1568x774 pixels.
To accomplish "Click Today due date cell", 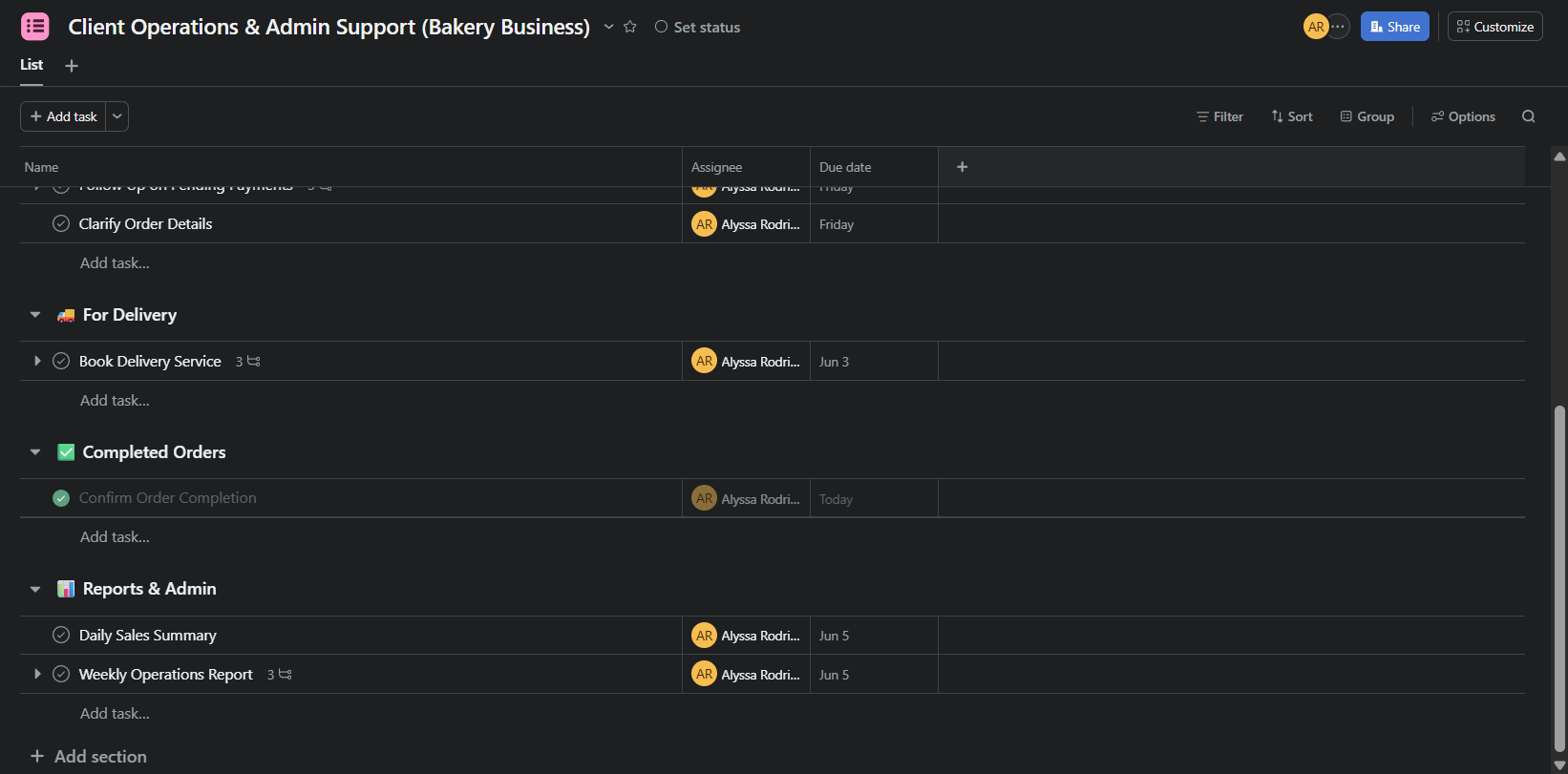I will [x=874, y=498].
